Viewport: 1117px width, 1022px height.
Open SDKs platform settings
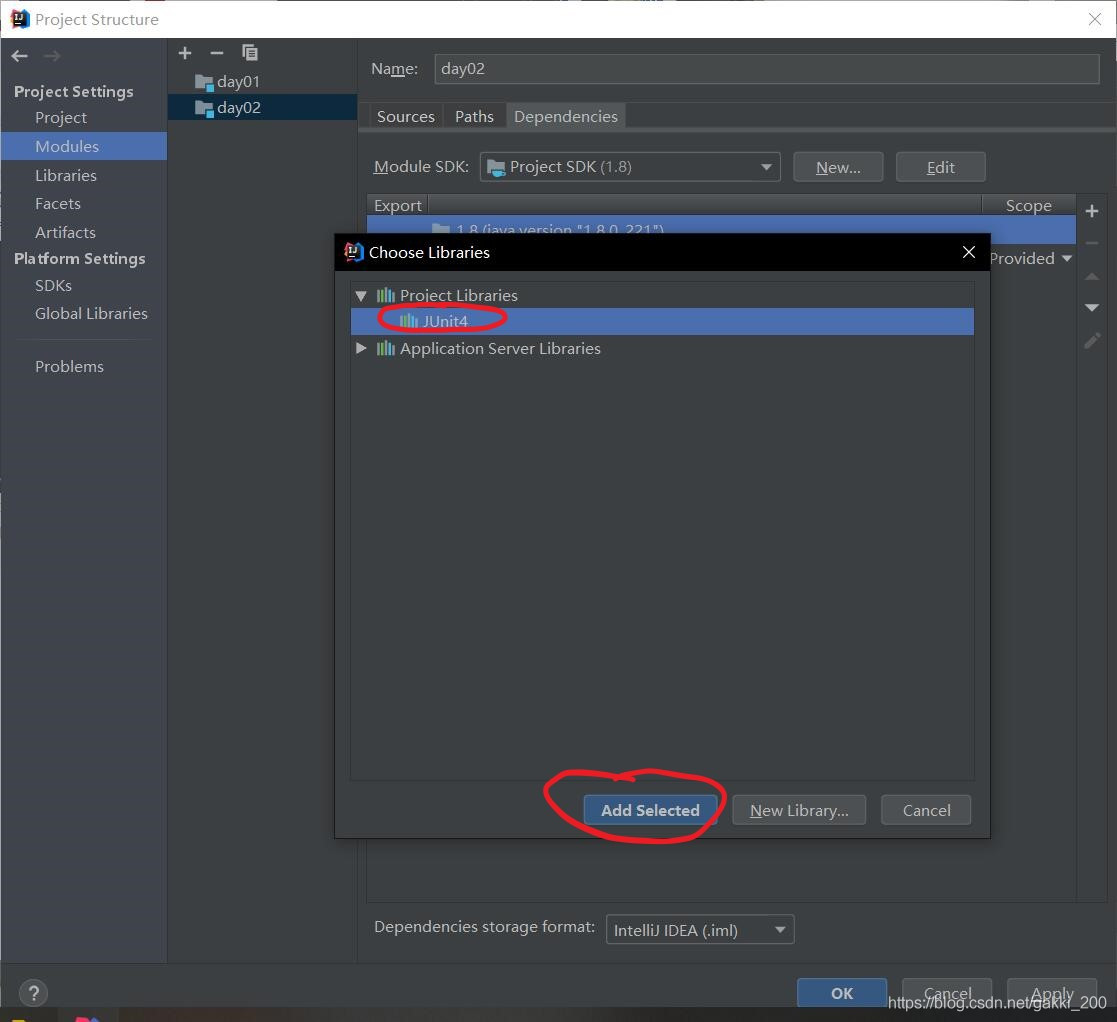[x=53, y=286]
